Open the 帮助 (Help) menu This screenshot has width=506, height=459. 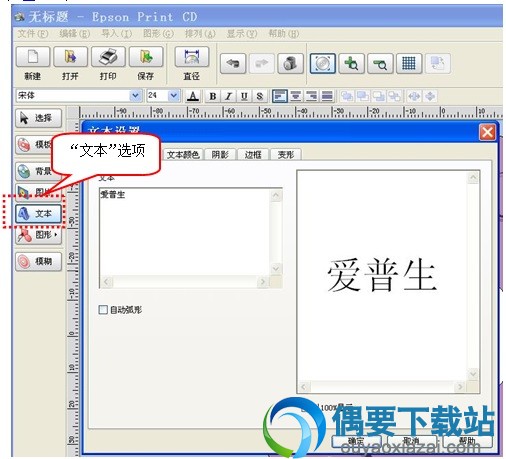tap(284, 34)
